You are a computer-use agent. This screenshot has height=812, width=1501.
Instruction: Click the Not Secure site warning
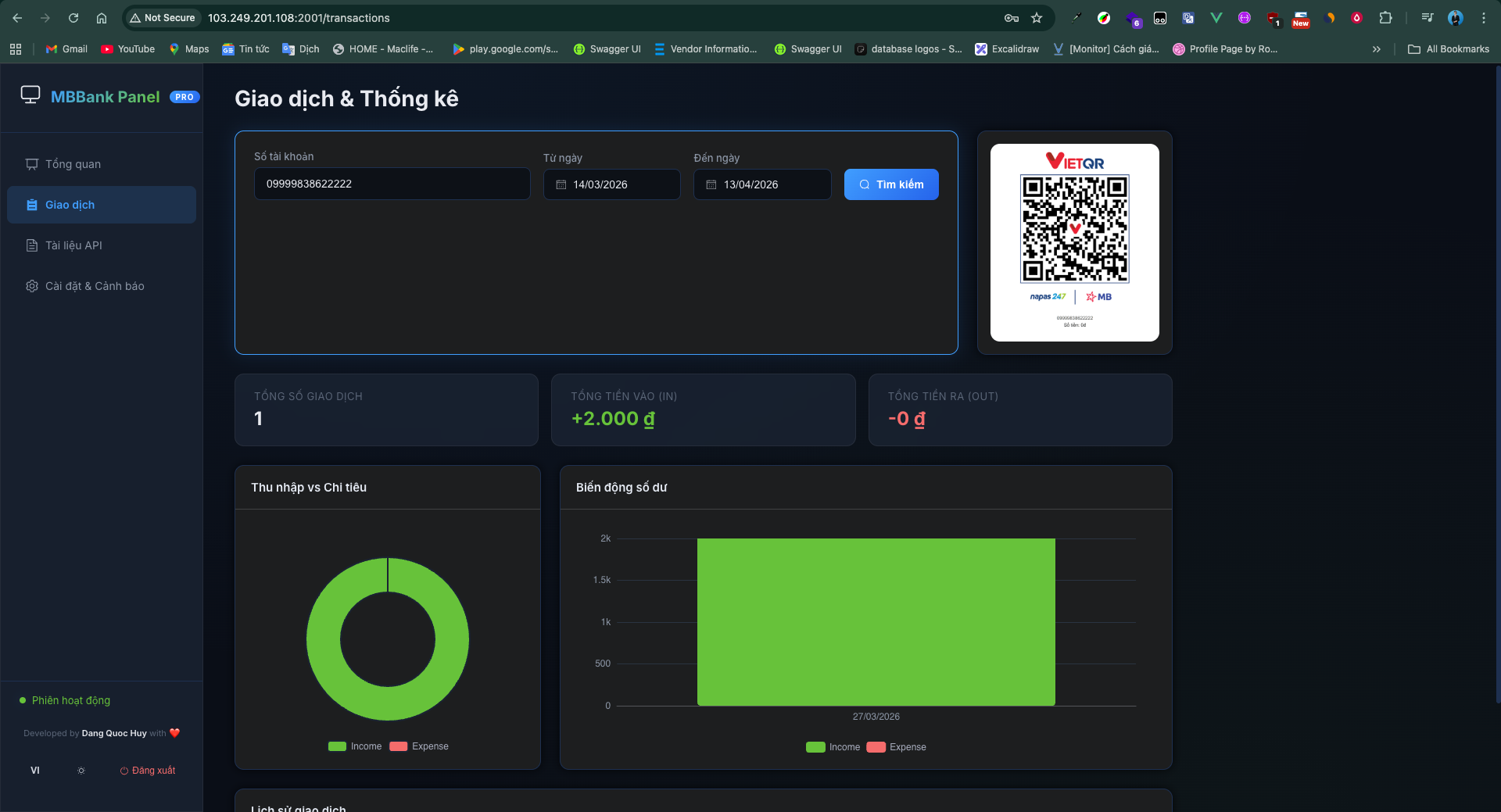(163, 18)
